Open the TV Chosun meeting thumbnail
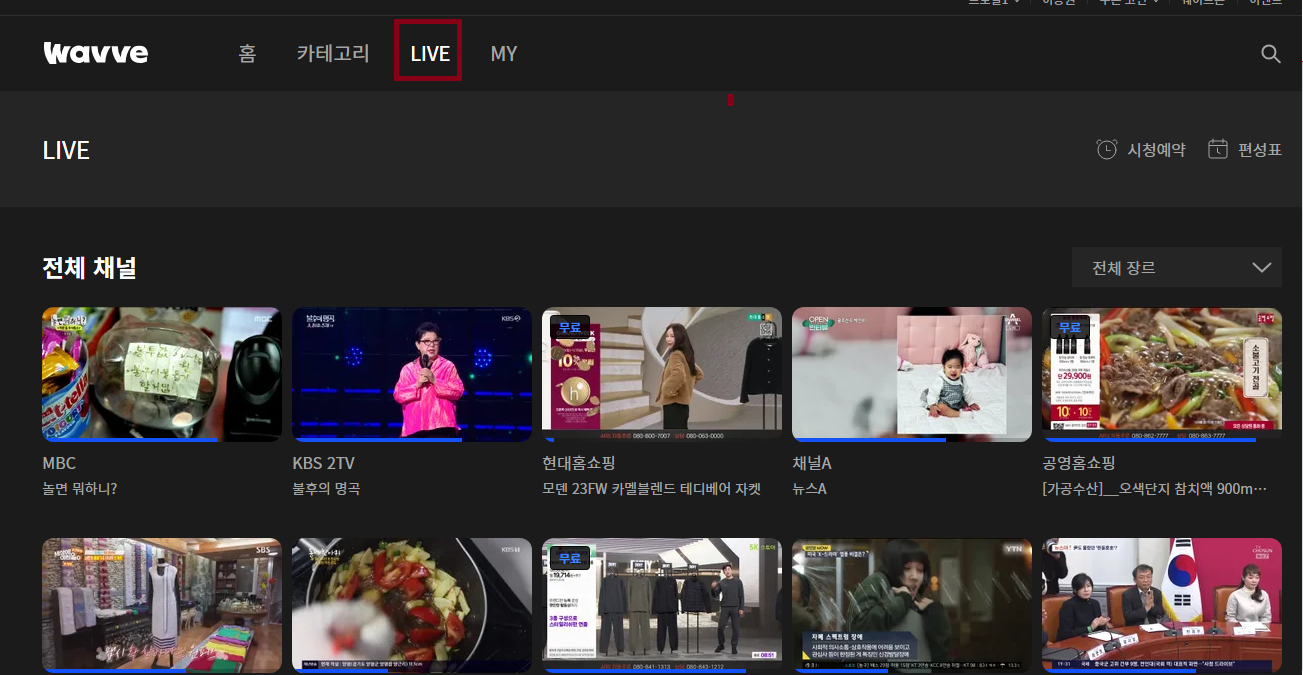This screenshot has width=1303, height=675. pos(1162,606)
